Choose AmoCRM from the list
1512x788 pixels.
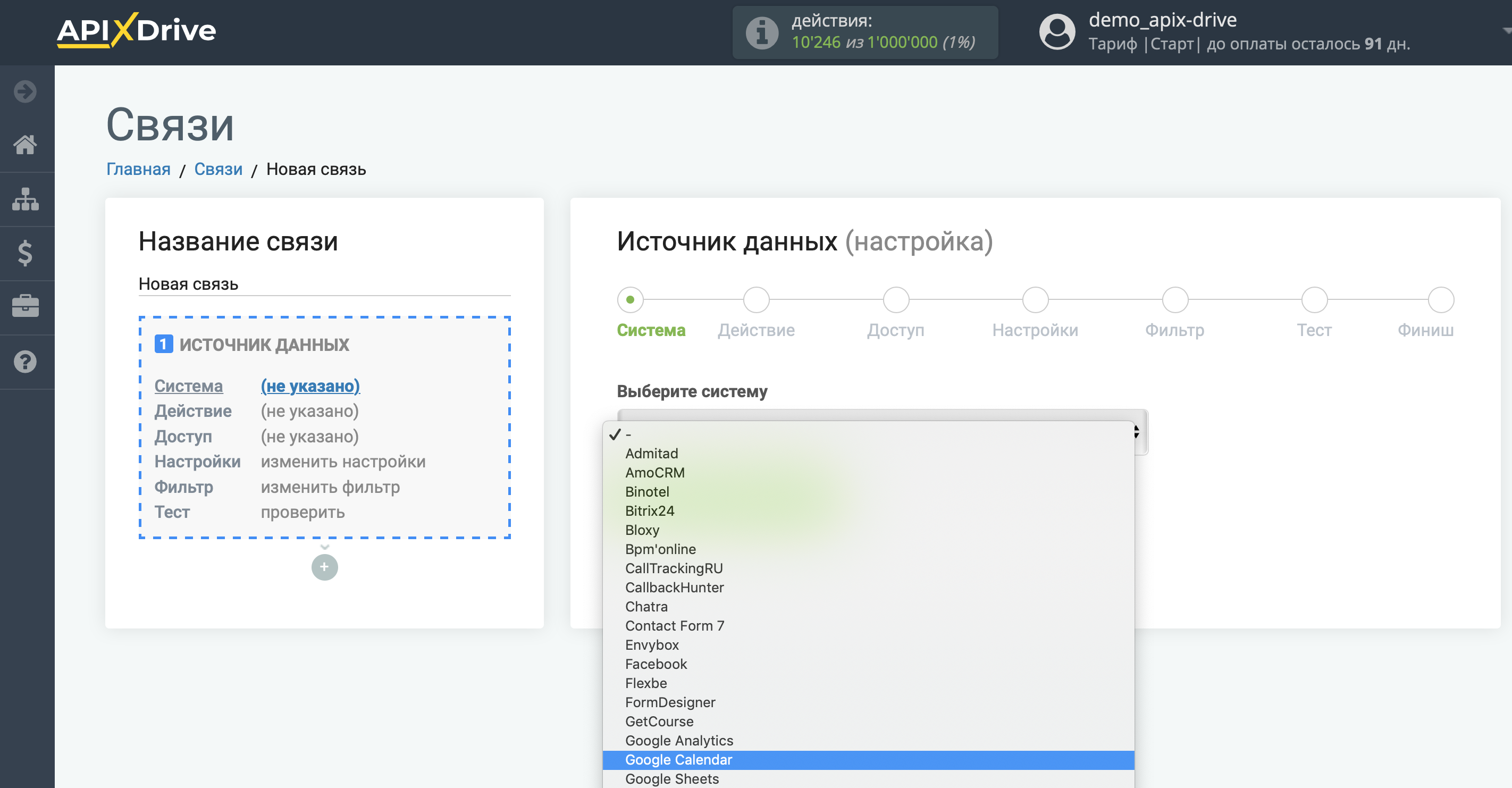(x=869, y=473)
